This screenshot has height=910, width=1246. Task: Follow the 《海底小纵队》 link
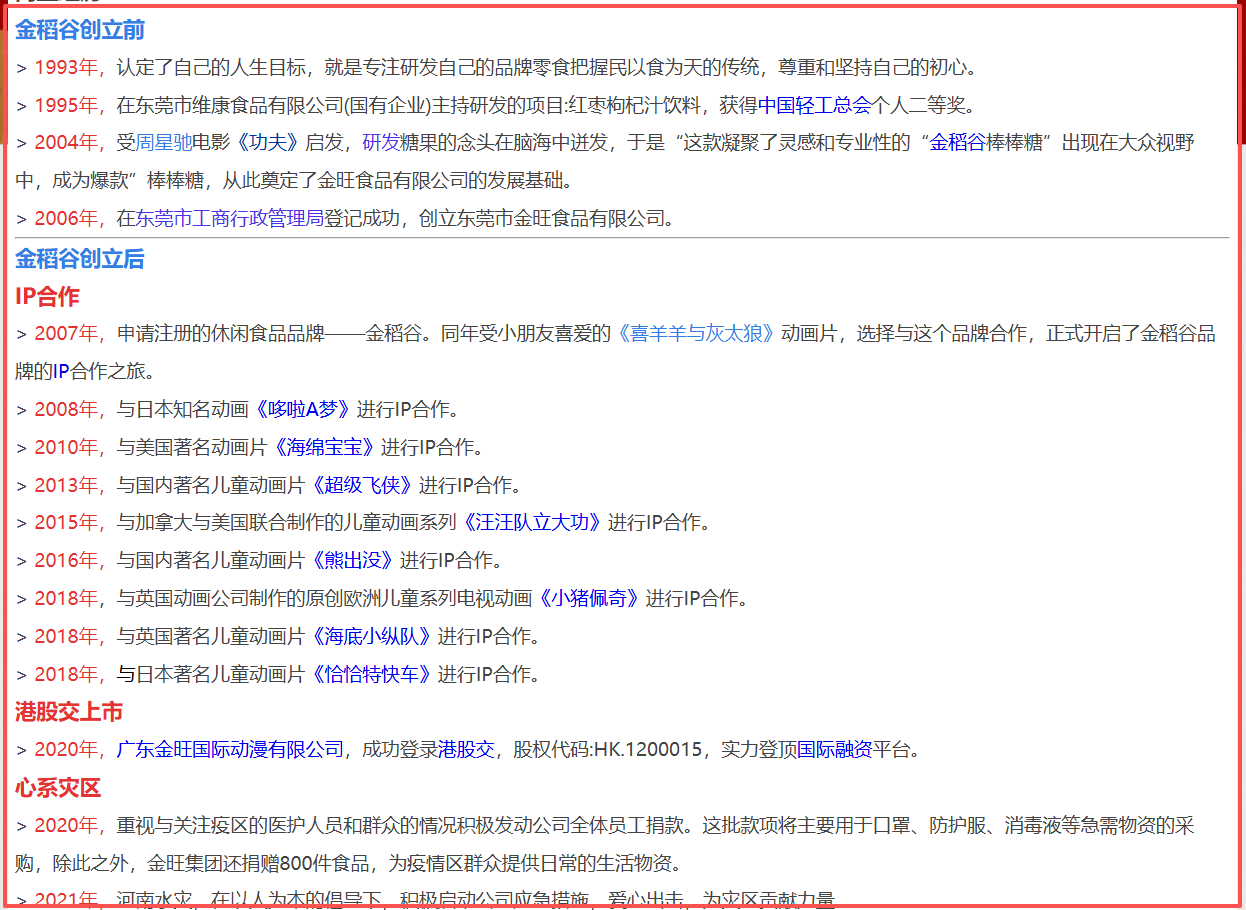point(372,636)
